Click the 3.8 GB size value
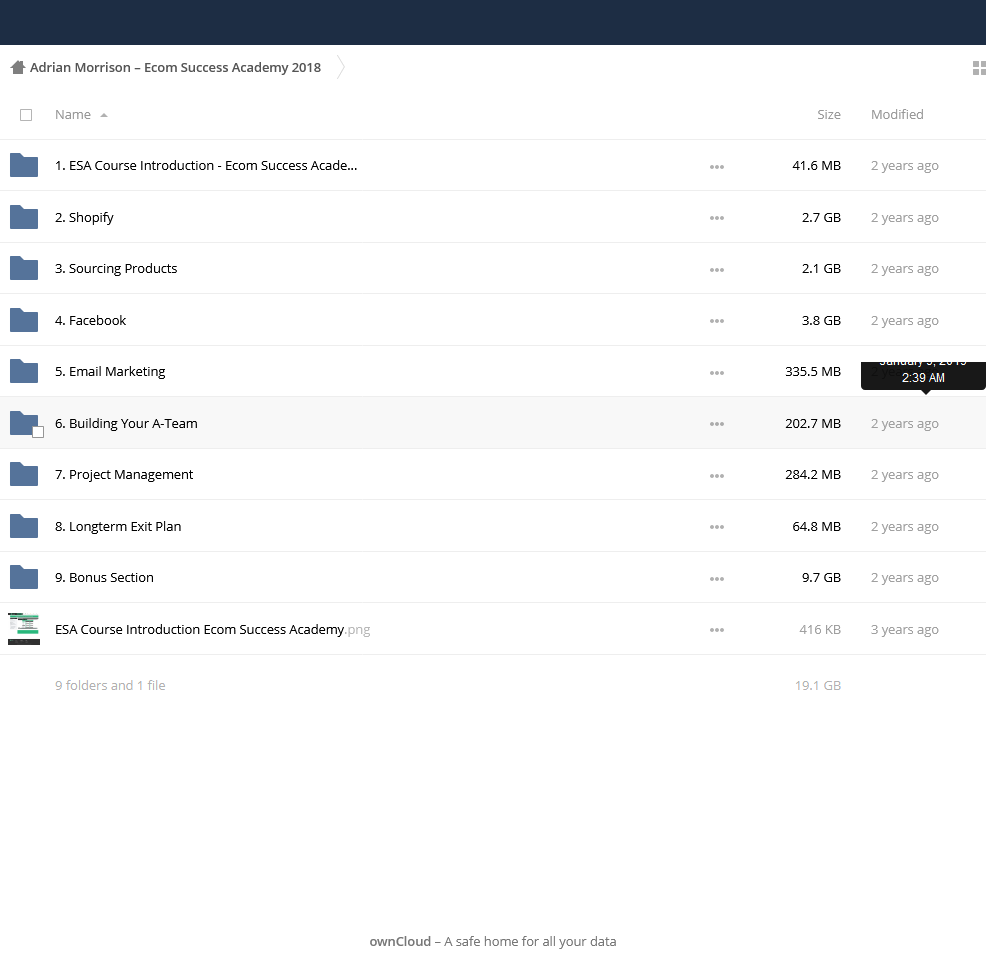The height and width of the screenshot is (971, 986). [x=821, y=320]
